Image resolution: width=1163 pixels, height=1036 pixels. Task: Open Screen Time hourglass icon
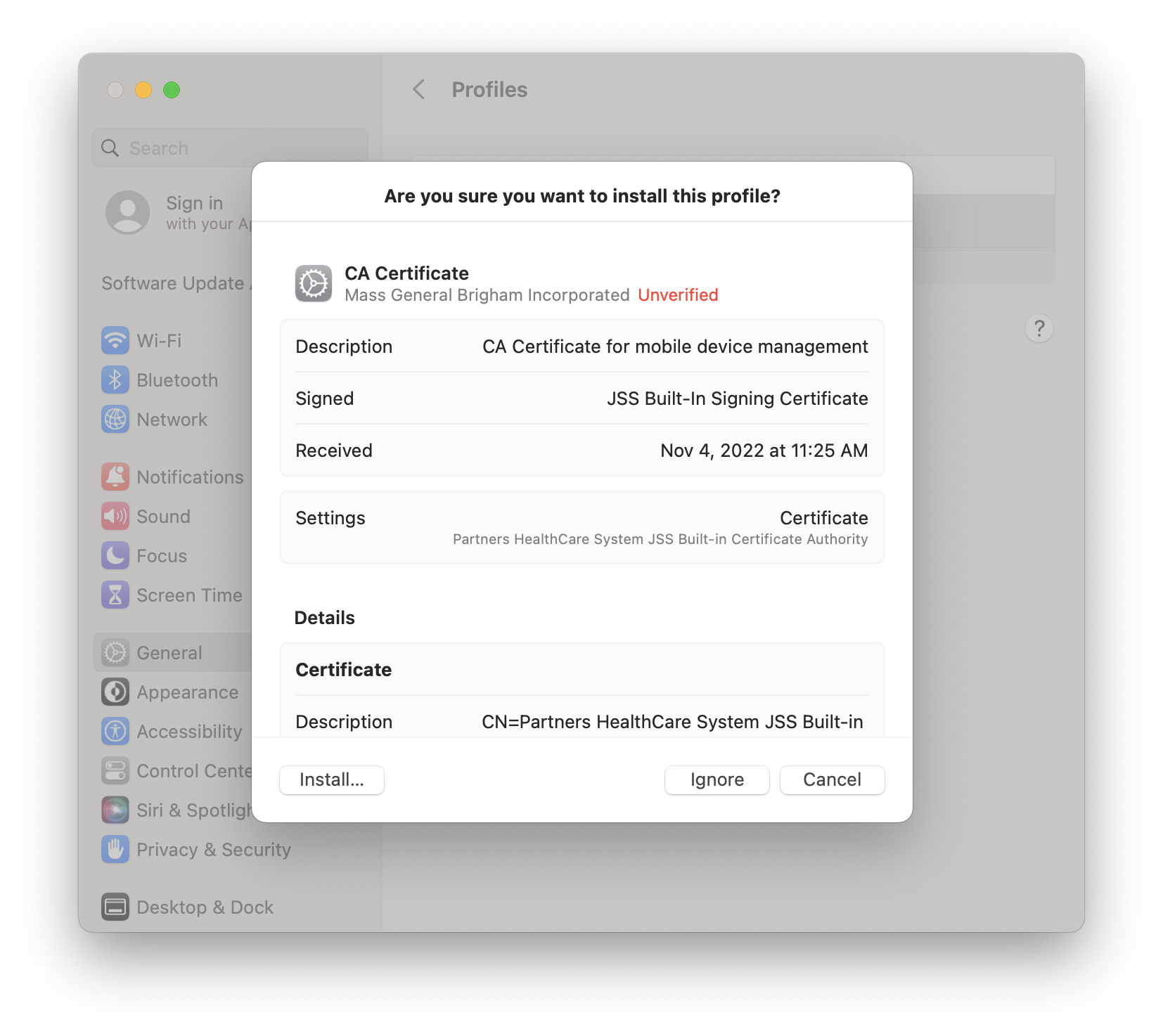click(x=115, y=595)
